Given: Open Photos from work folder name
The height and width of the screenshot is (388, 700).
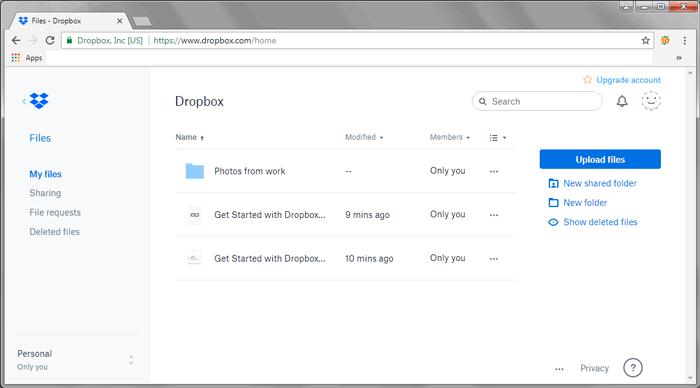Looking at the screenshot, I should coord(250,171).
